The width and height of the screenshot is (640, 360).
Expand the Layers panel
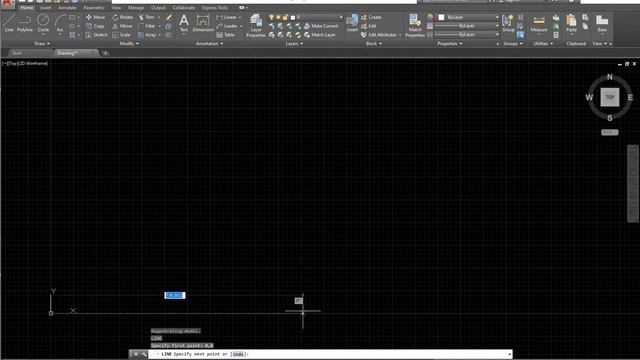point(294,44)
